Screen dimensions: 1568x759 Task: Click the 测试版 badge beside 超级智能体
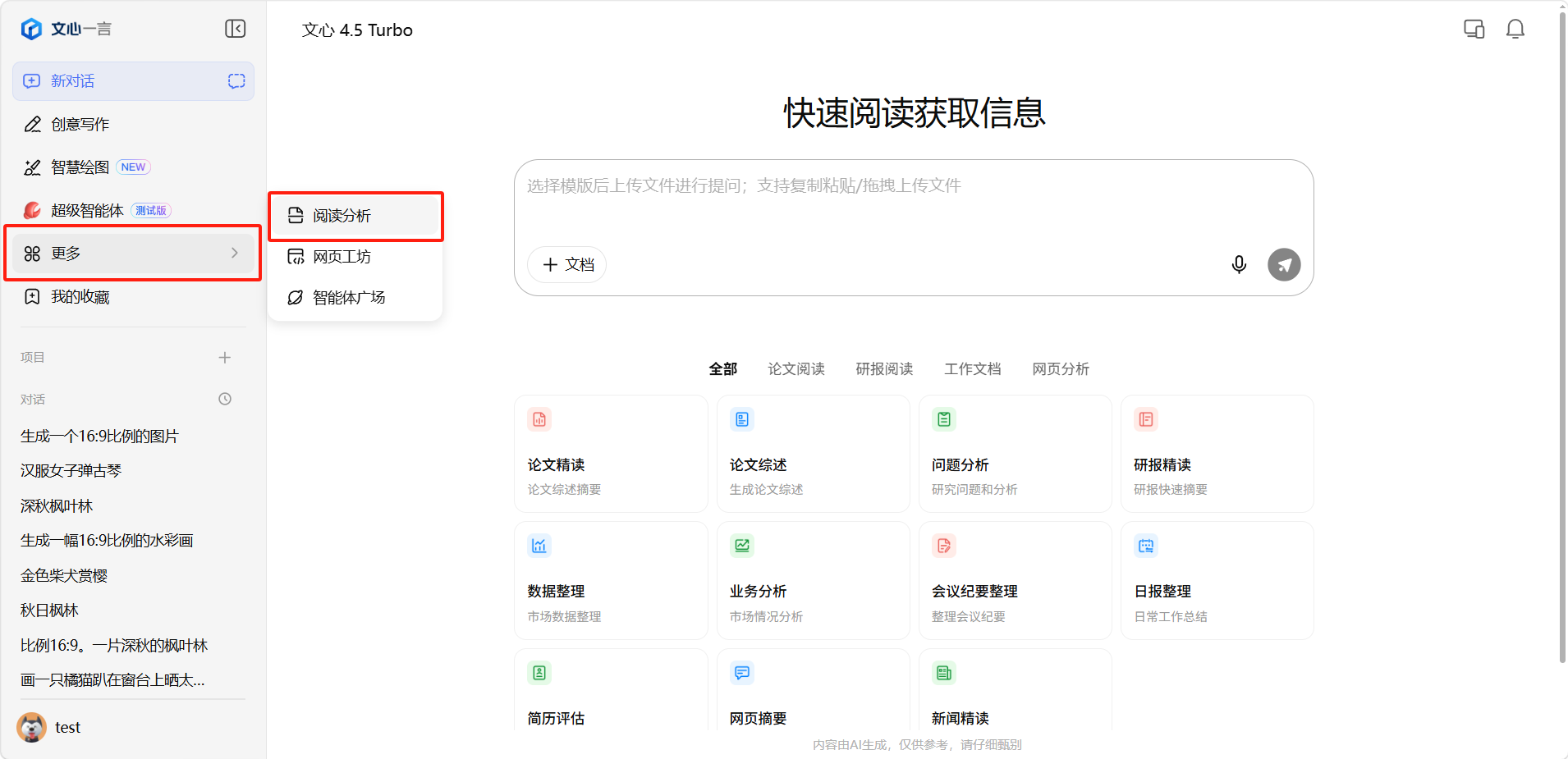point(151,211)
